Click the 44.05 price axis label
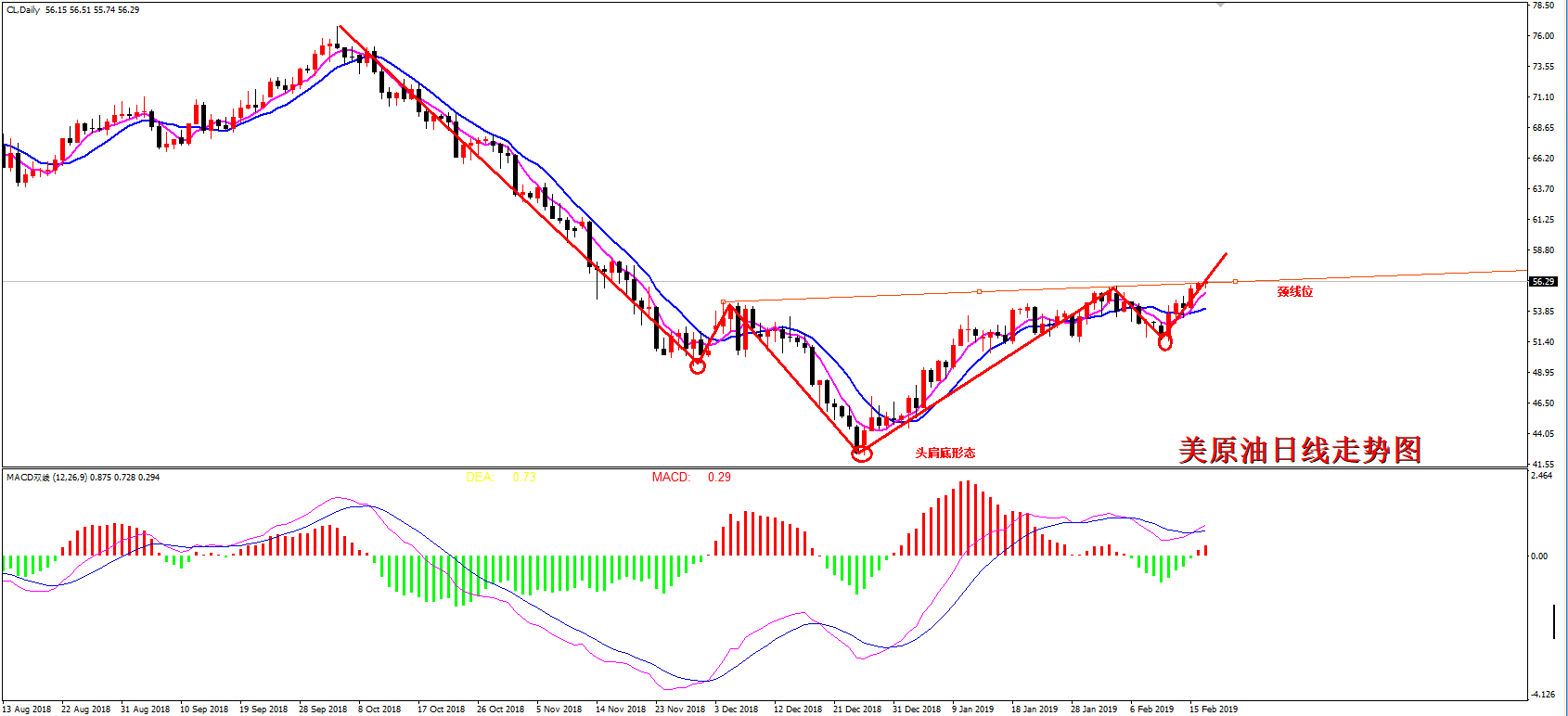This screenshot has width=1568, height=716. point(1543,434)
